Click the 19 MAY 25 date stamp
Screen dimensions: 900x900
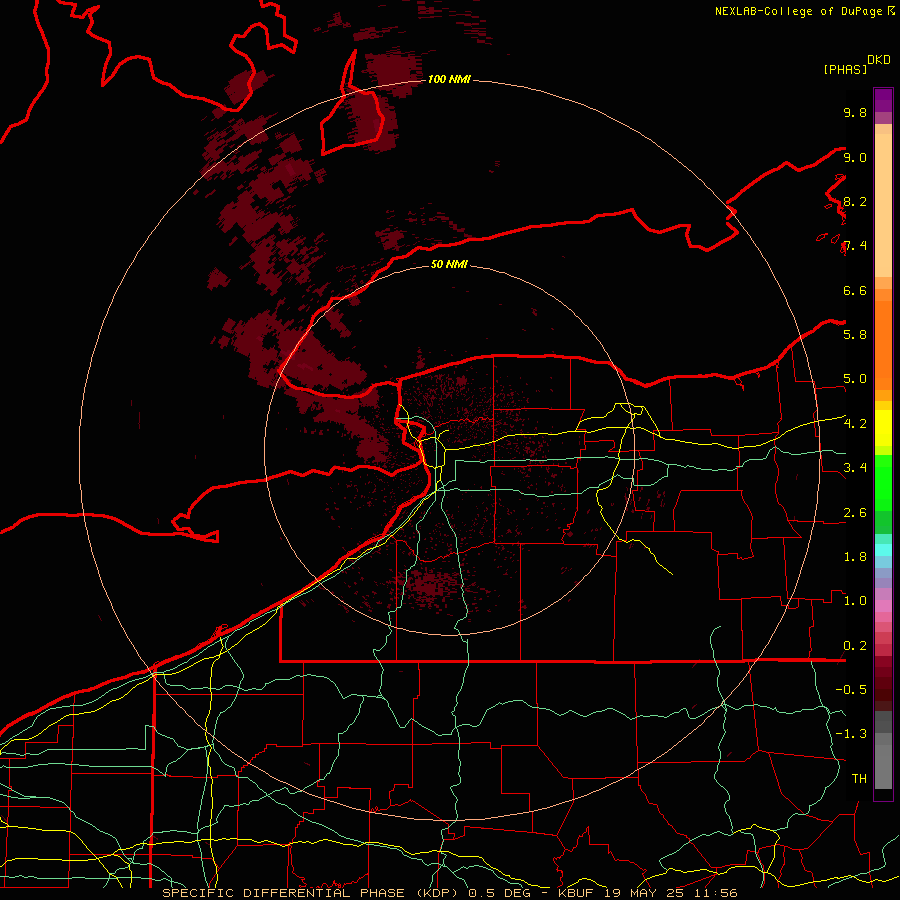(x=643, y=893)
